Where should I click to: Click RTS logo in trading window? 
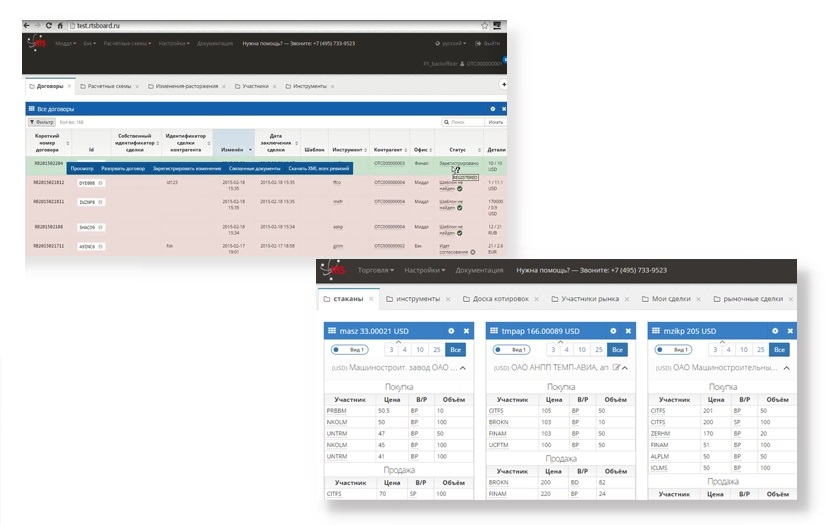pyautogui.click(x=334, y=269)
